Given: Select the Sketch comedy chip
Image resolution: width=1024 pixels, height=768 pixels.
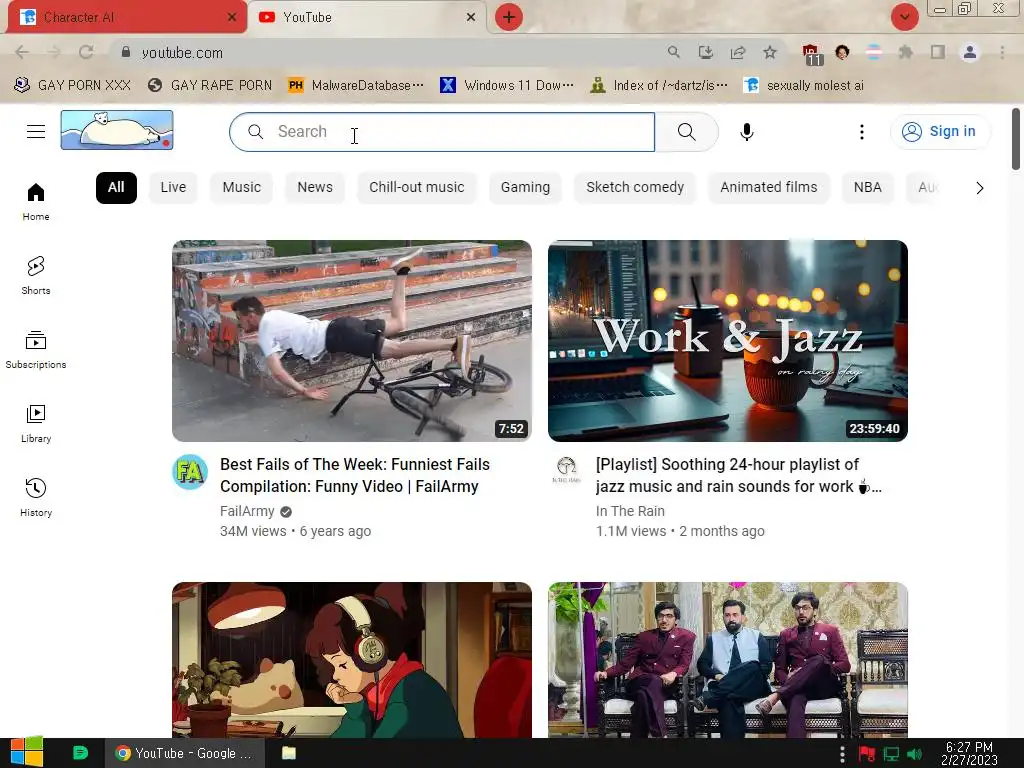Looking at the screenshot, I should point(635,187).
